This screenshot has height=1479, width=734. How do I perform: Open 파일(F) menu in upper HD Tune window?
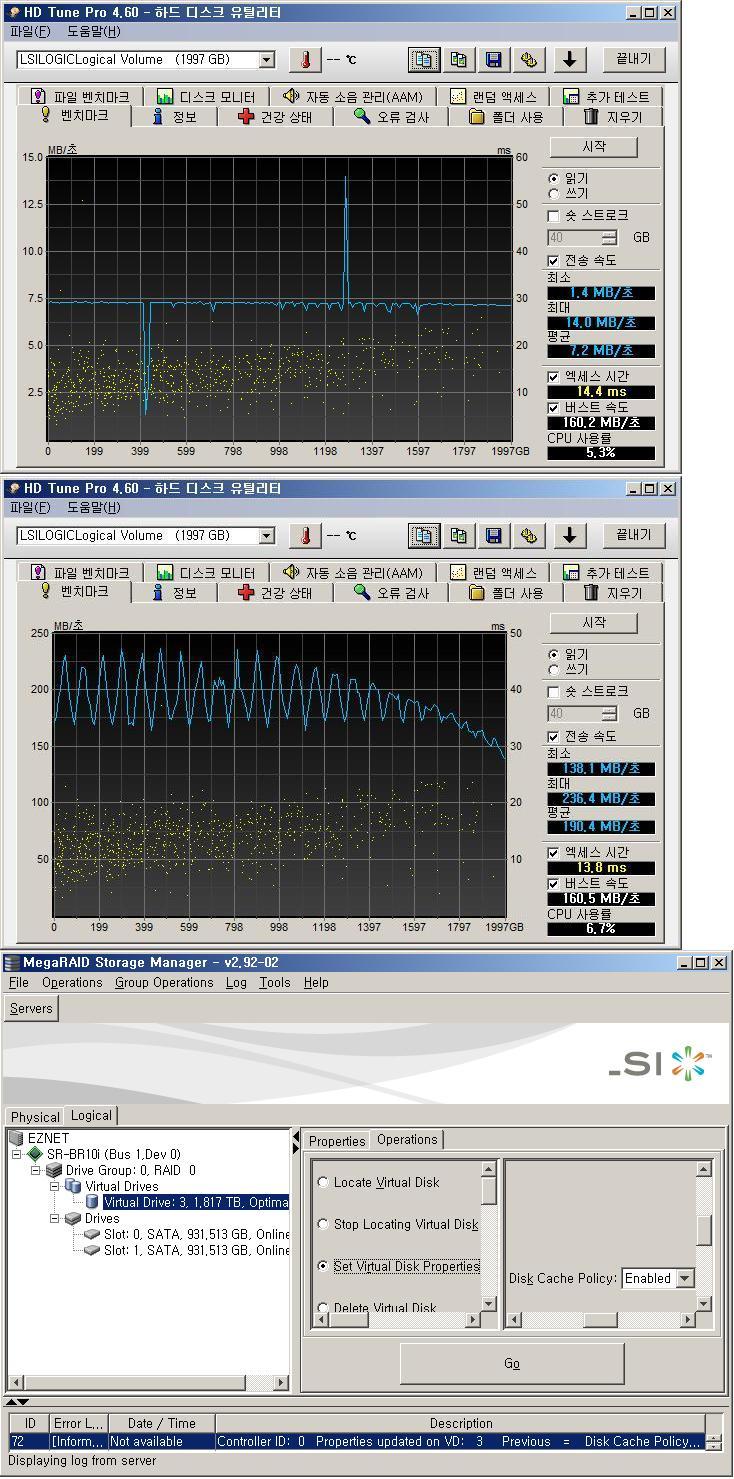coord(30,31)
